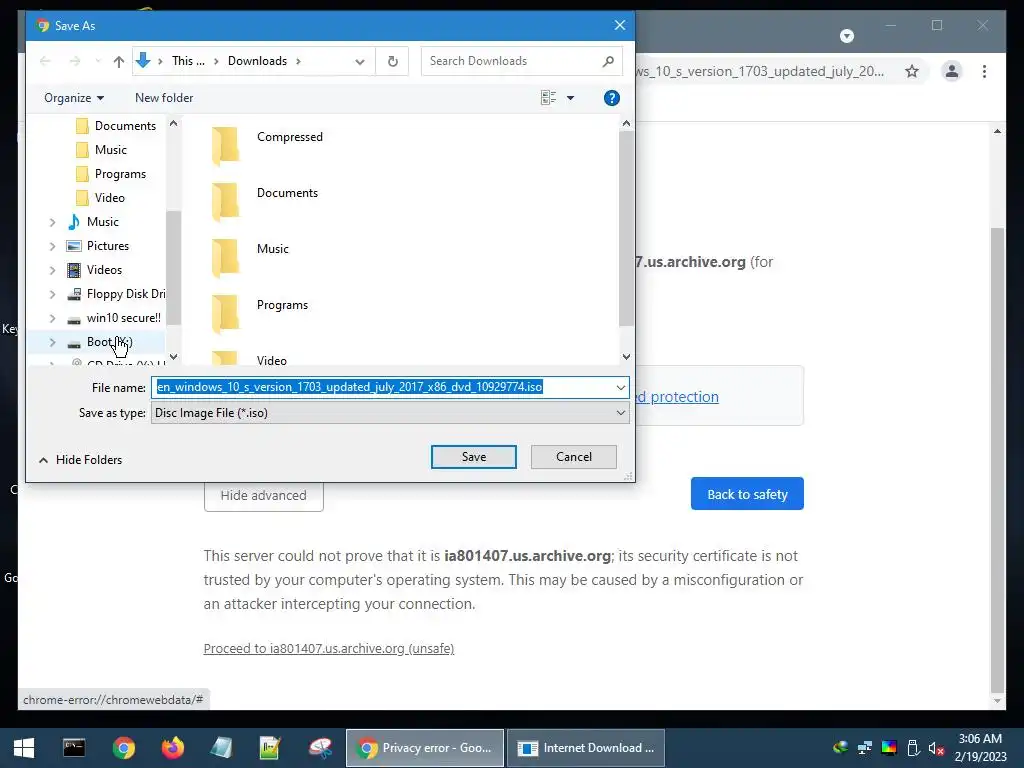Click the Save button
1024x768 pixels.
coord(473,457)
